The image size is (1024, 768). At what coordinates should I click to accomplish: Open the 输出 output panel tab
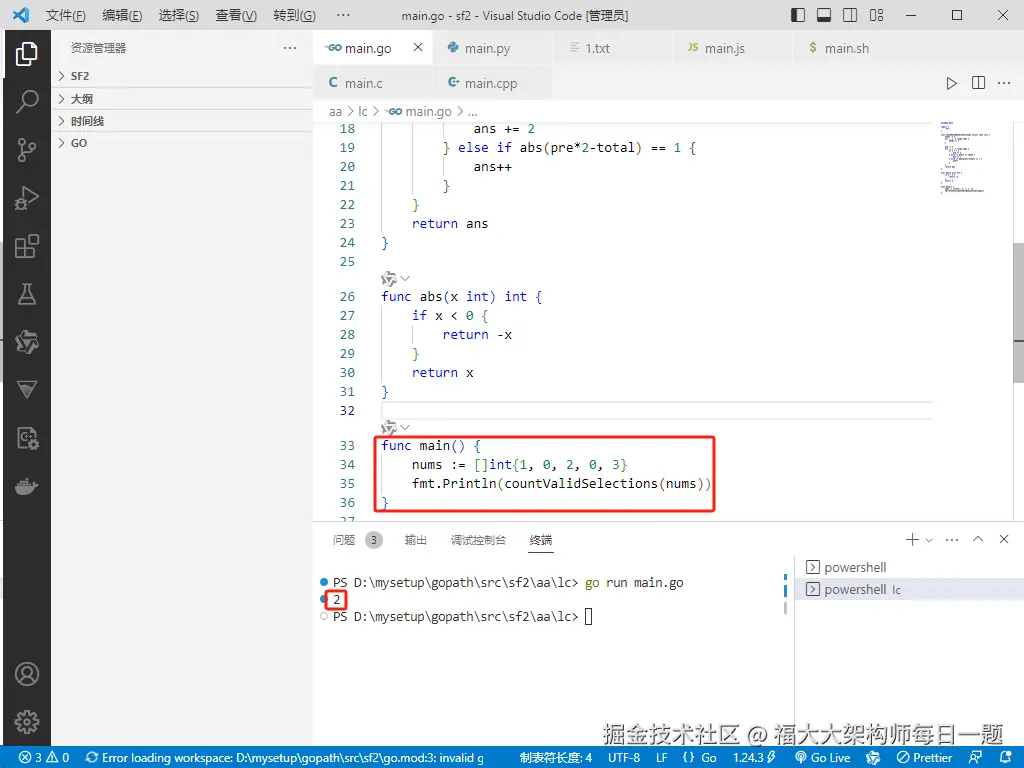(x=415, y=540)
